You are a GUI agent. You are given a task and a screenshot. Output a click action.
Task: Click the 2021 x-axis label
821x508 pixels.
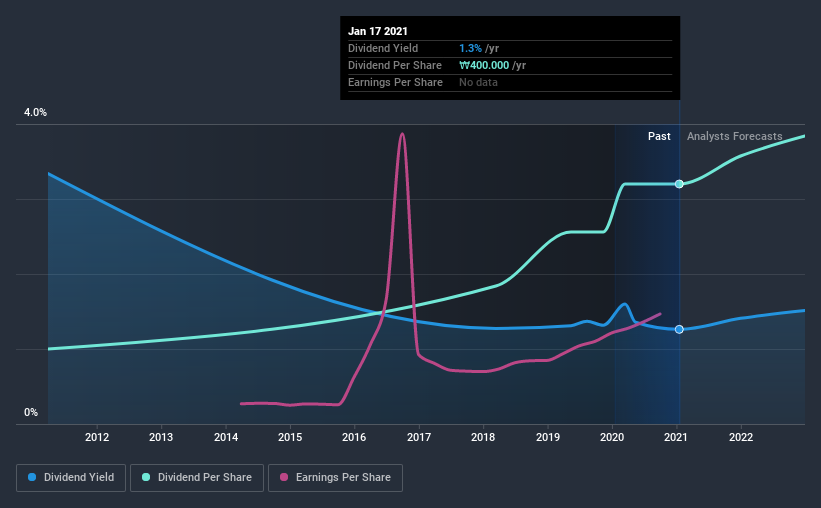click(x=675, y=437)
